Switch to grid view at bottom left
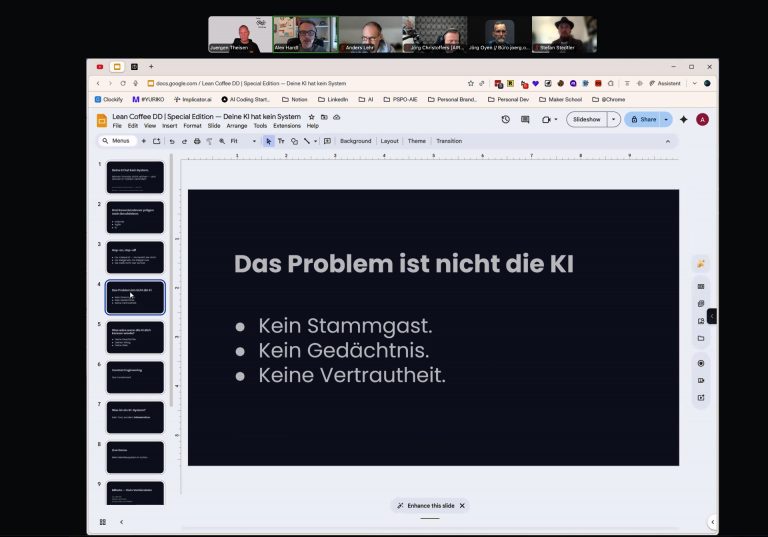The image size is (768, 537). coord(102,522)
